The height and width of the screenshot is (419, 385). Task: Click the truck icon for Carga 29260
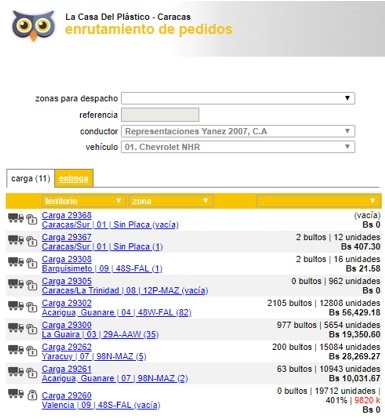click(16, 394)
